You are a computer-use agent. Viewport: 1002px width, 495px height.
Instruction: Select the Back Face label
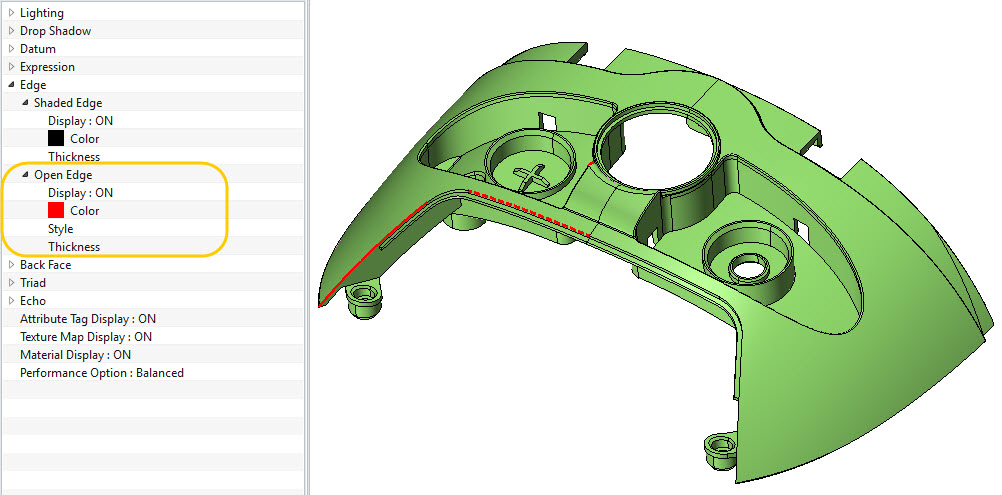(x=45, y=264)
